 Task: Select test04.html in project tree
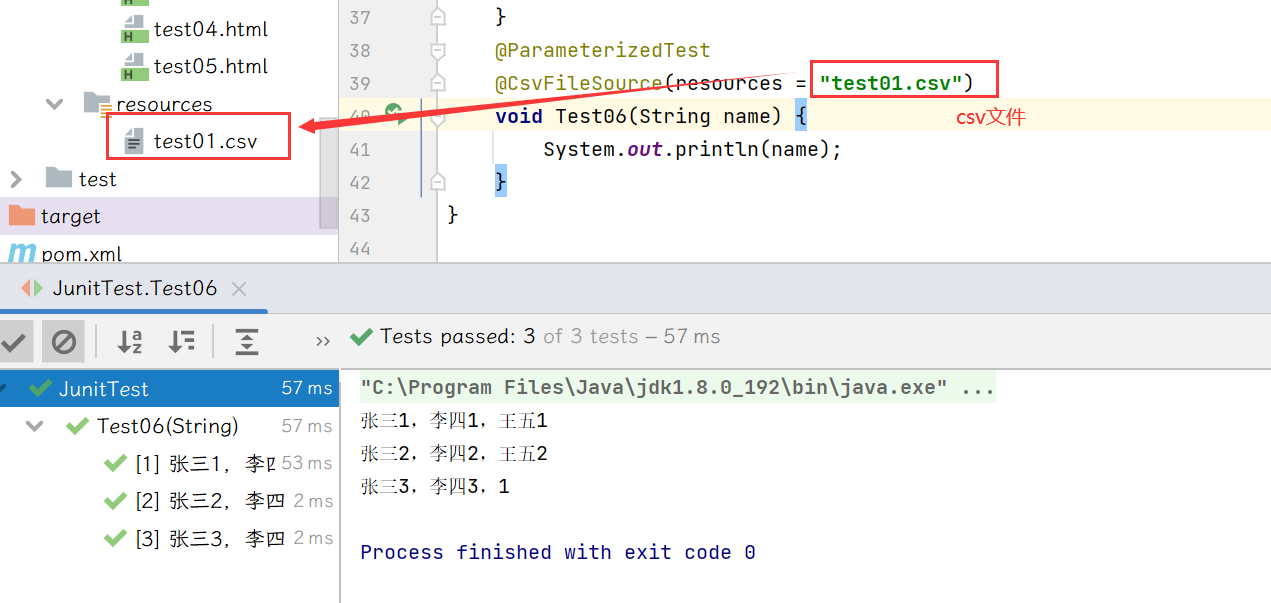[210, 29]
